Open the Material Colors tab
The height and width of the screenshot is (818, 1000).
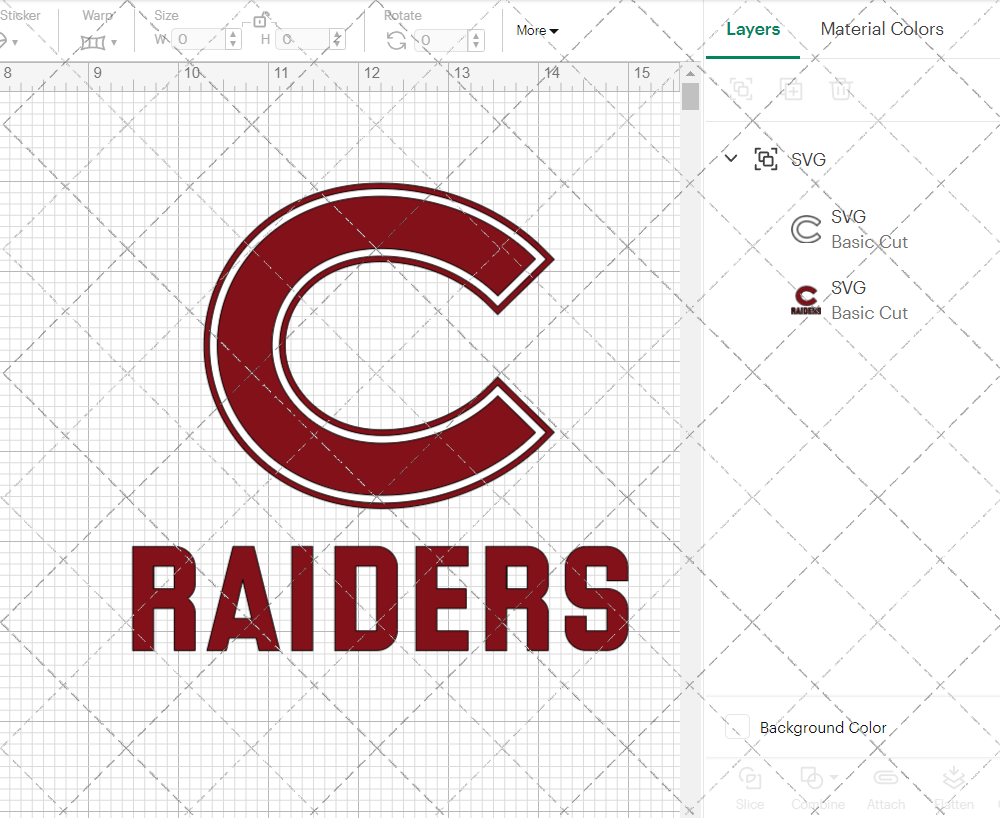pyautogui.click(x=881, y=29)
